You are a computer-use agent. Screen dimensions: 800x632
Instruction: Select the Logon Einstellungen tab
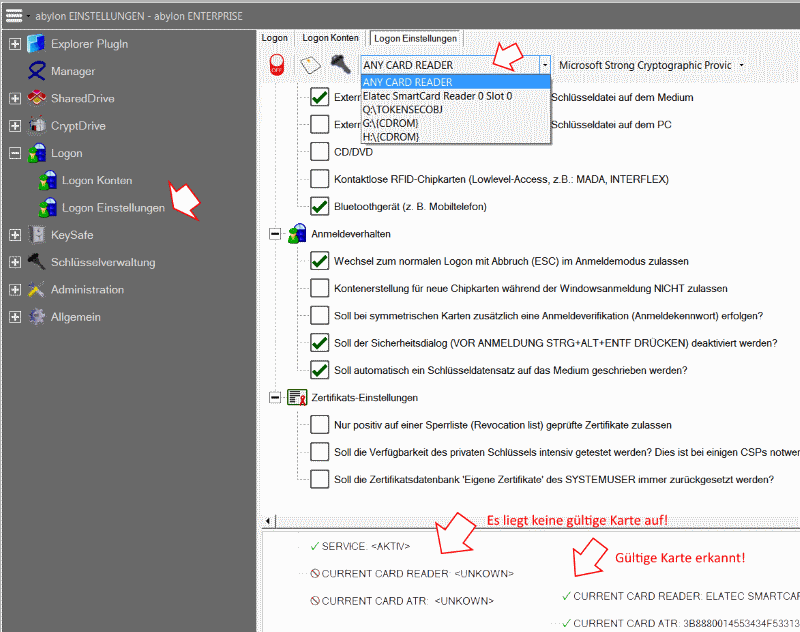tap(415, 39)
